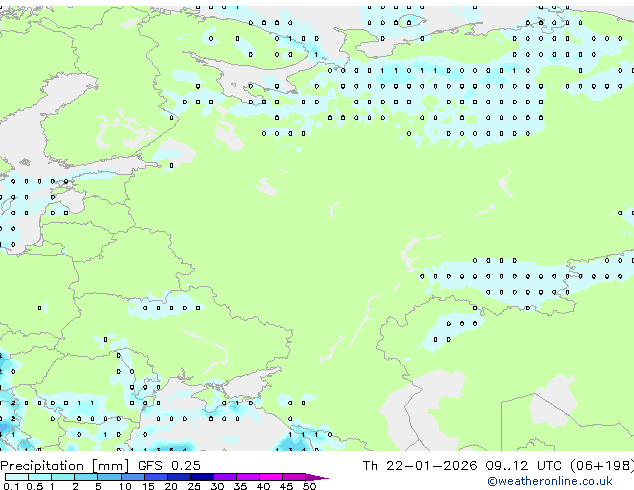Click the dark navy swatch between 25 and 30
The width and height of the screenshot is (634, 490).
[201, 477]
